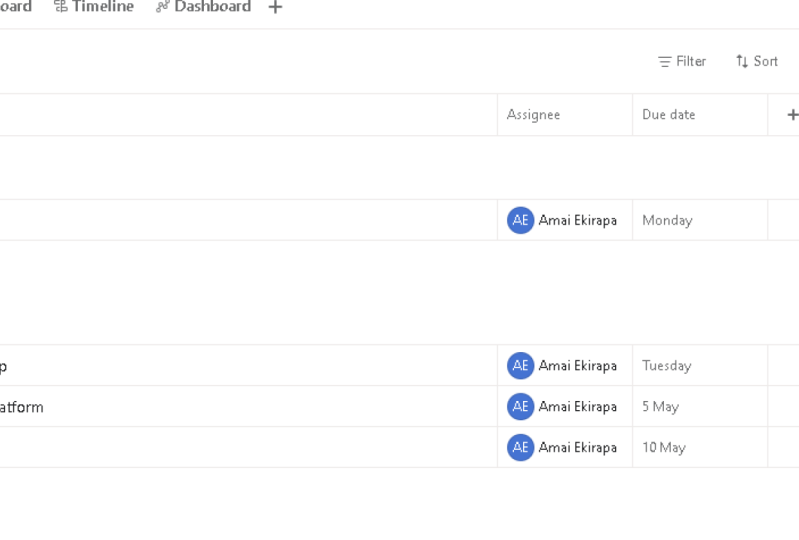The width and height of the screenshot is (799, 540).
Task: Select Amai Ekirapa name in Tuesday row
Action: tap(578, 365)
